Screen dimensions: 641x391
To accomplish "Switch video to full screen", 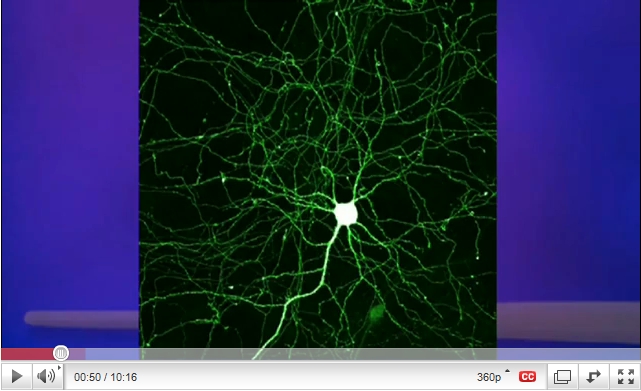I will pos(625,377).
